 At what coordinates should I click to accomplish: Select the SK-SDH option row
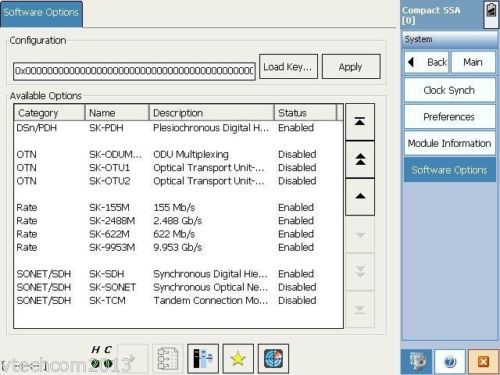click(178, 274)
